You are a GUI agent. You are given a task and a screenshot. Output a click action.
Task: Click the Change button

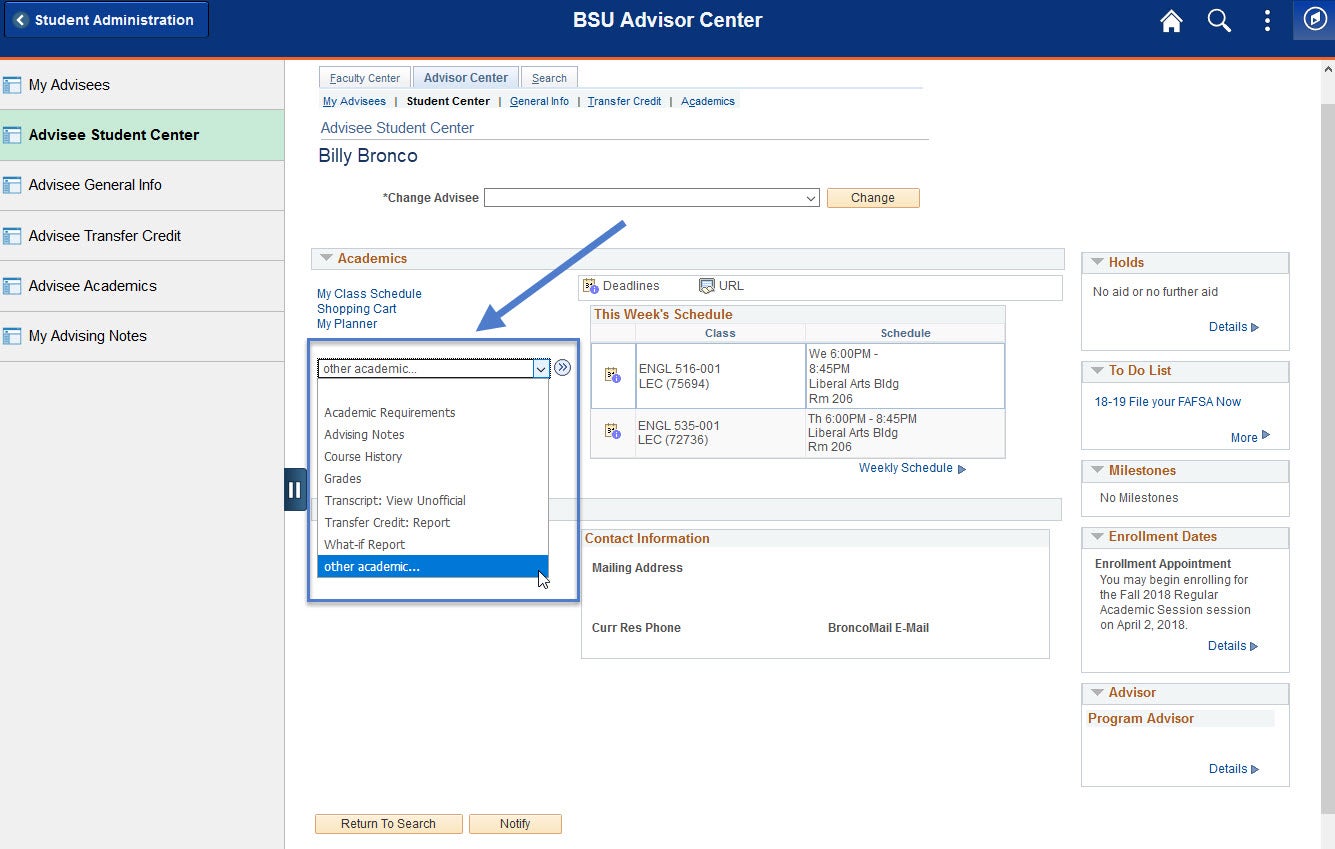point(873,198)
